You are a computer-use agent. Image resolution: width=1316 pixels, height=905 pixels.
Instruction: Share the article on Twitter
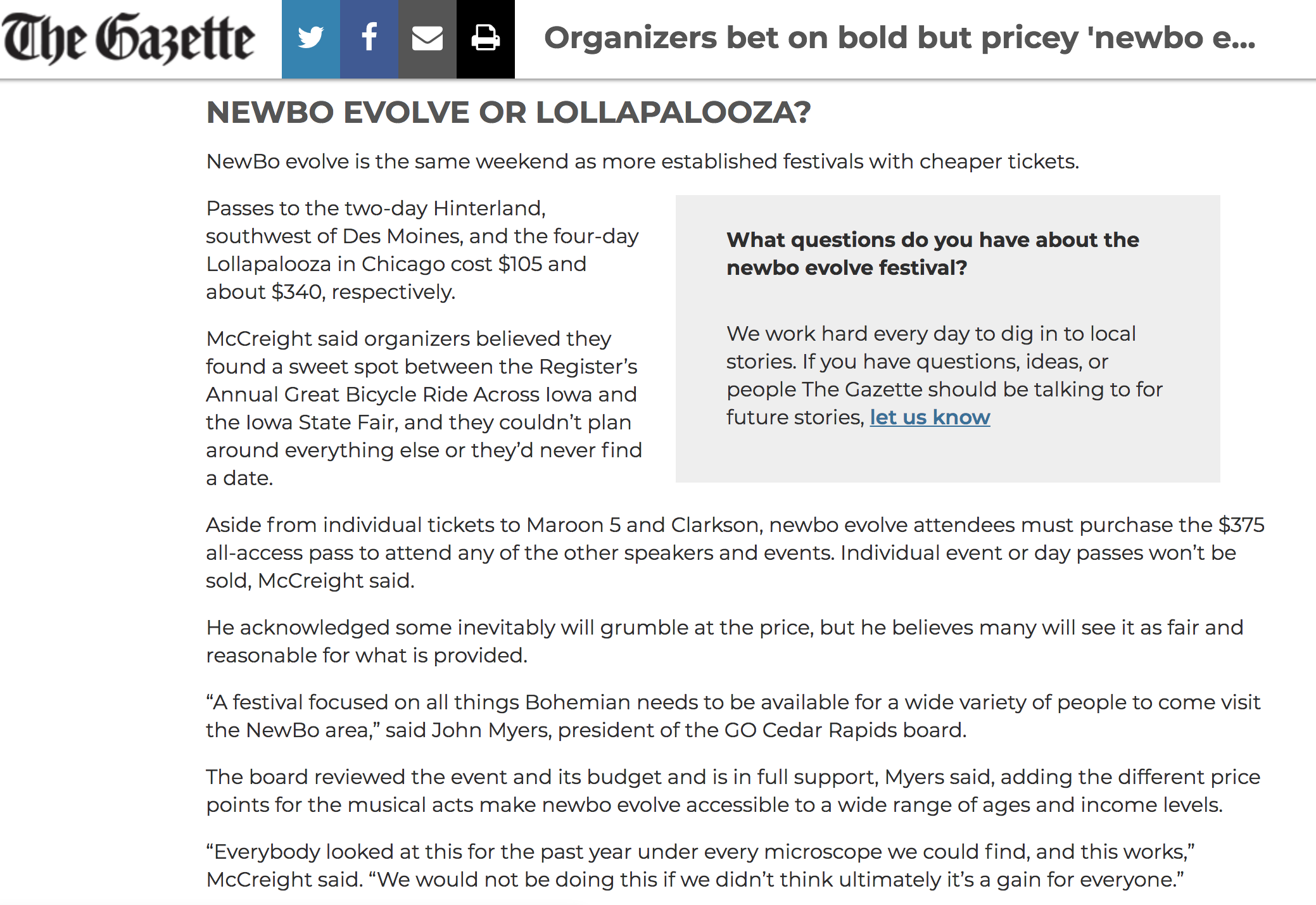pos(310,37)
